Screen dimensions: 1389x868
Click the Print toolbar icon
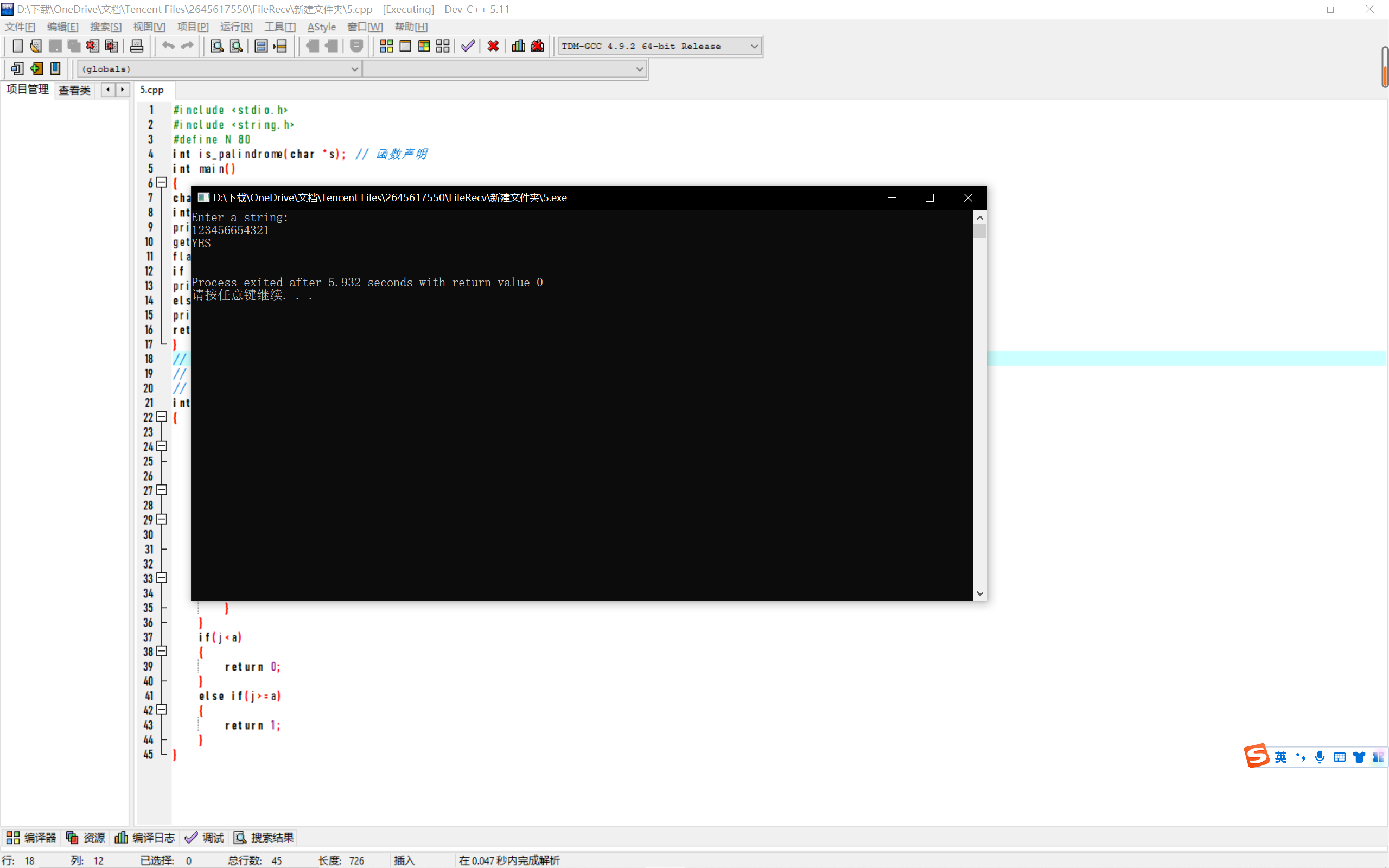(x=137, y=46)
